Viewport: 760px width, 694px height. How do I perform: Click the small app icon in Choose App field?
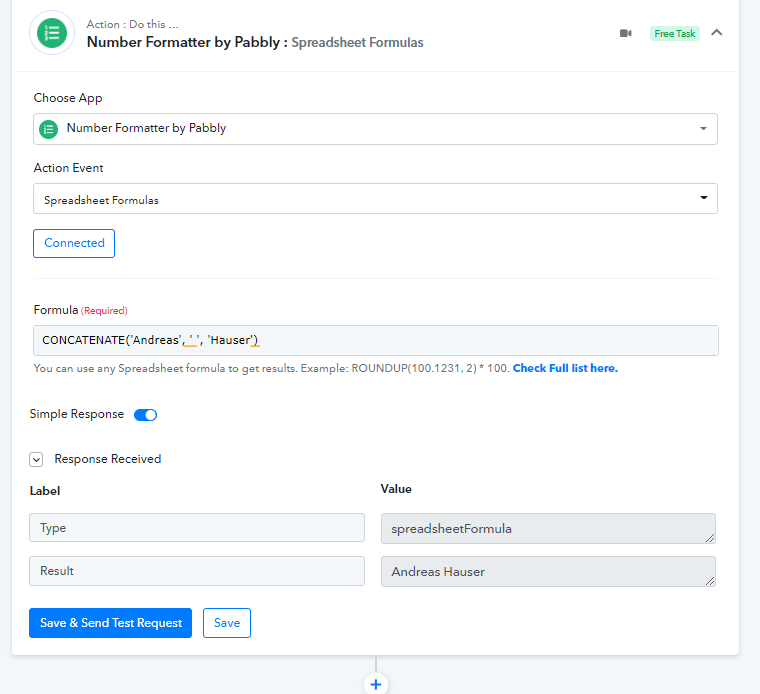[x=48, y=129]
